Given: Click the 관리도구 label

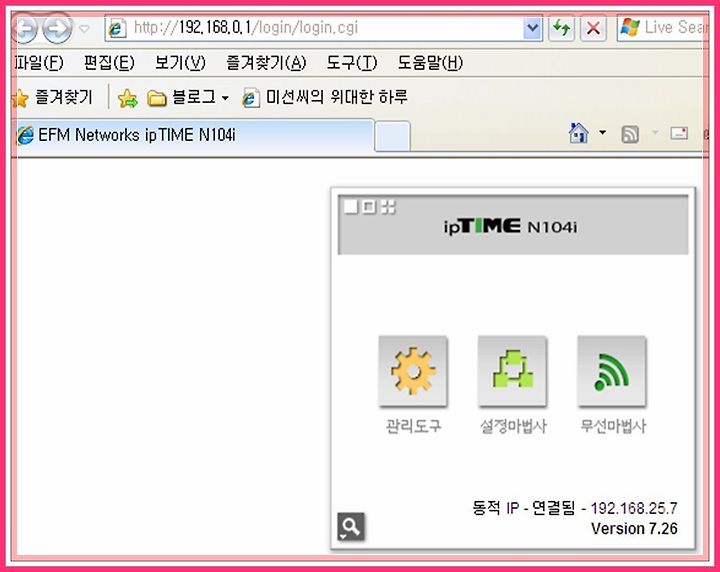Looking at the screenshot, I should tap(413, 426).
